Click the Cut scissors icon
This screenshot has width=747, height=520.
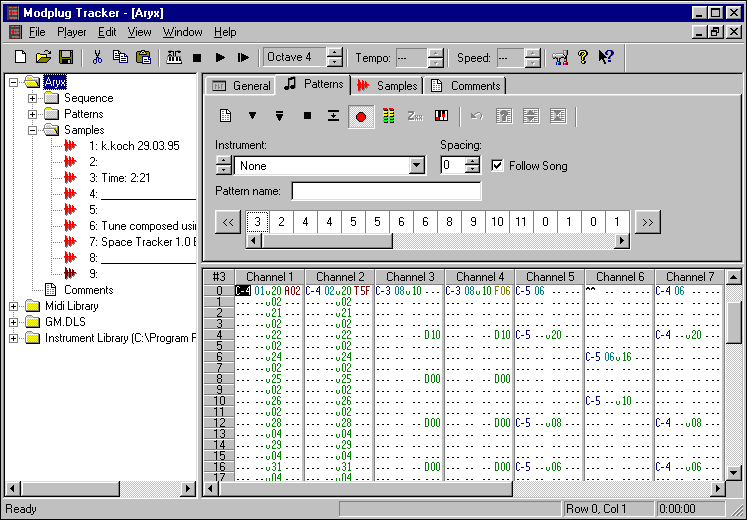(98, 58)
